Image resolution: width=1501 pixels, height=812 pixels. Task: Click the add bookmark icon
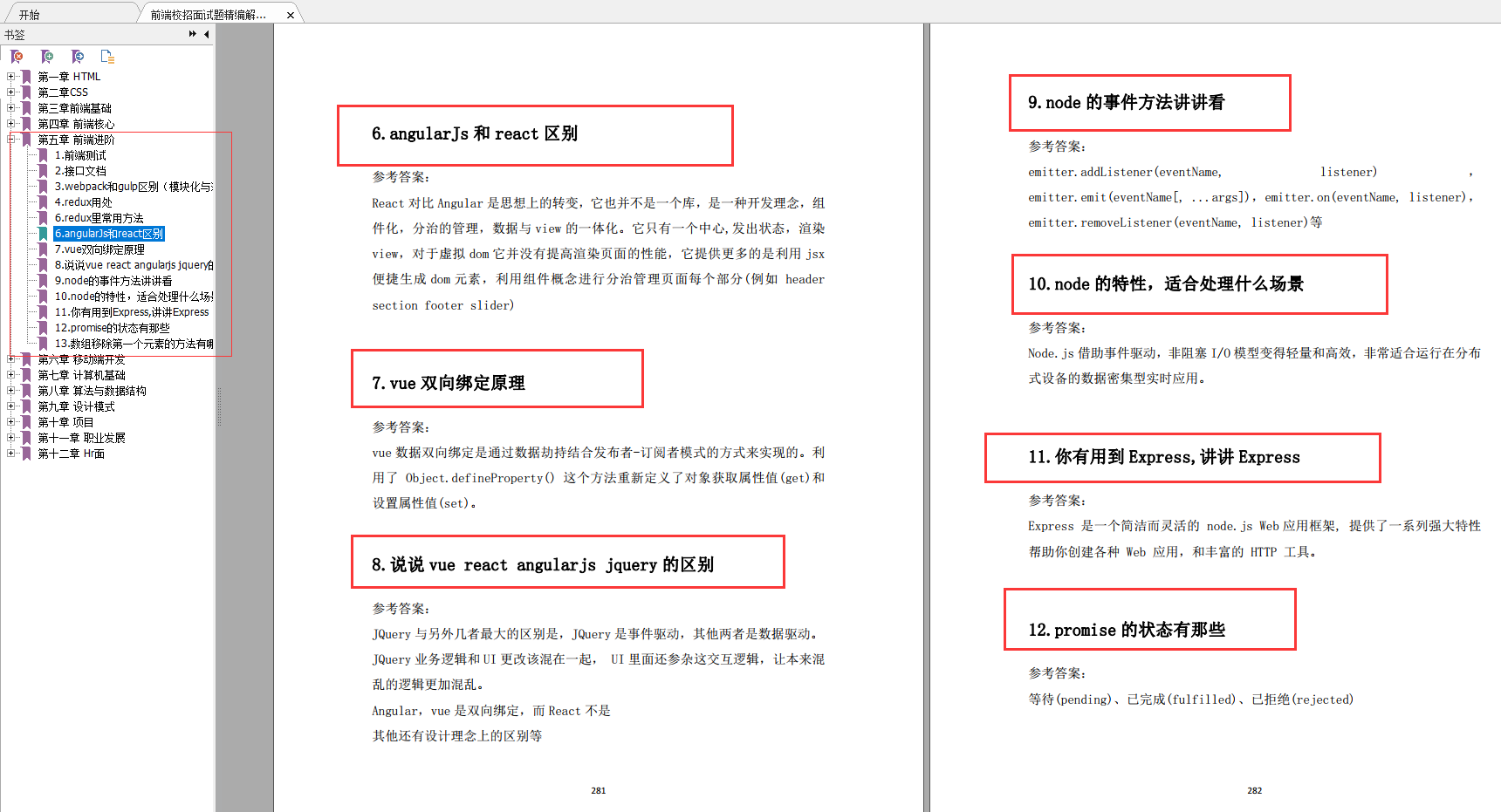(x=47, y=57)
